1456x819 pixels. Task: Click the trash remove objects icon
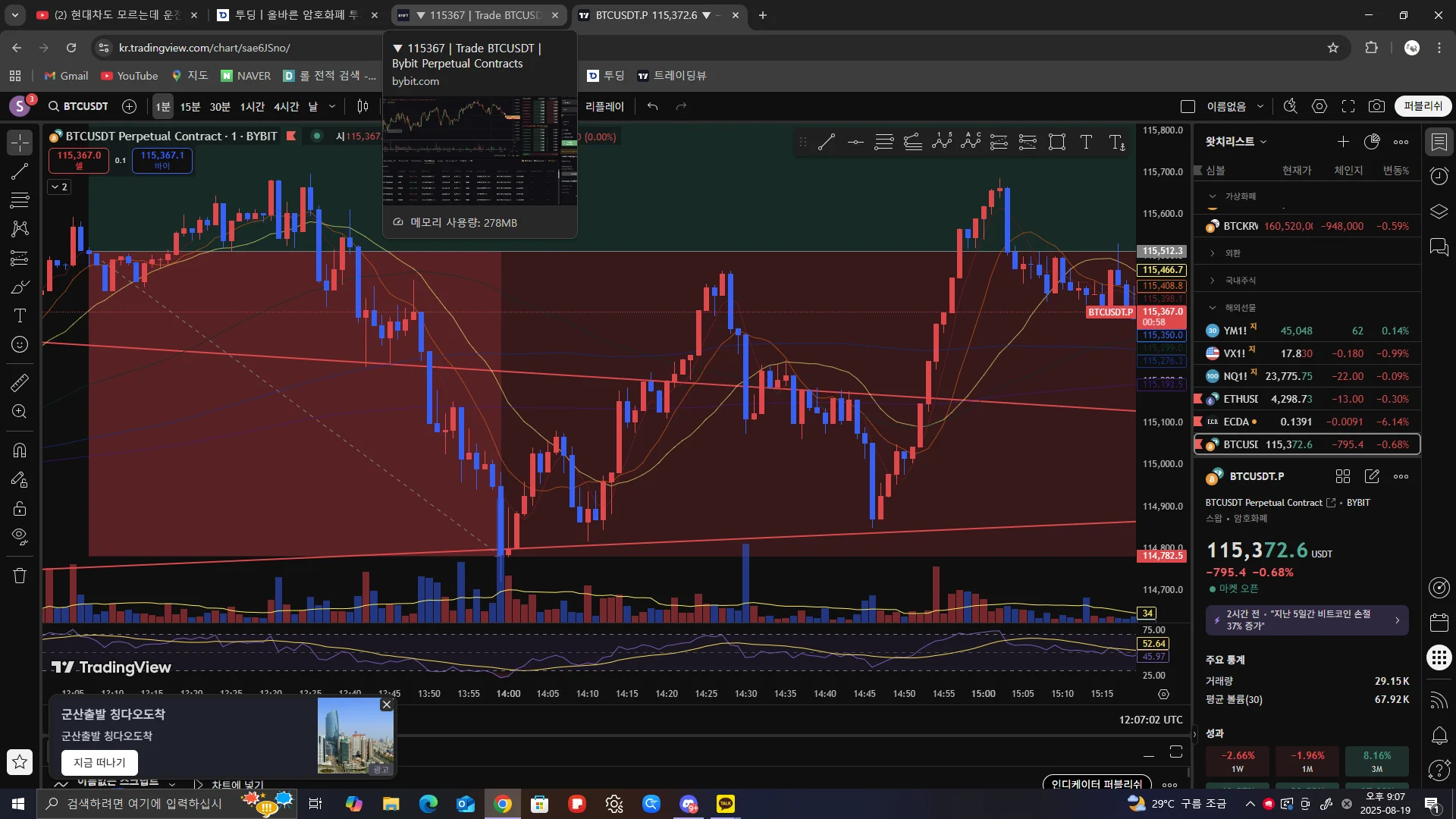(20, 576)
